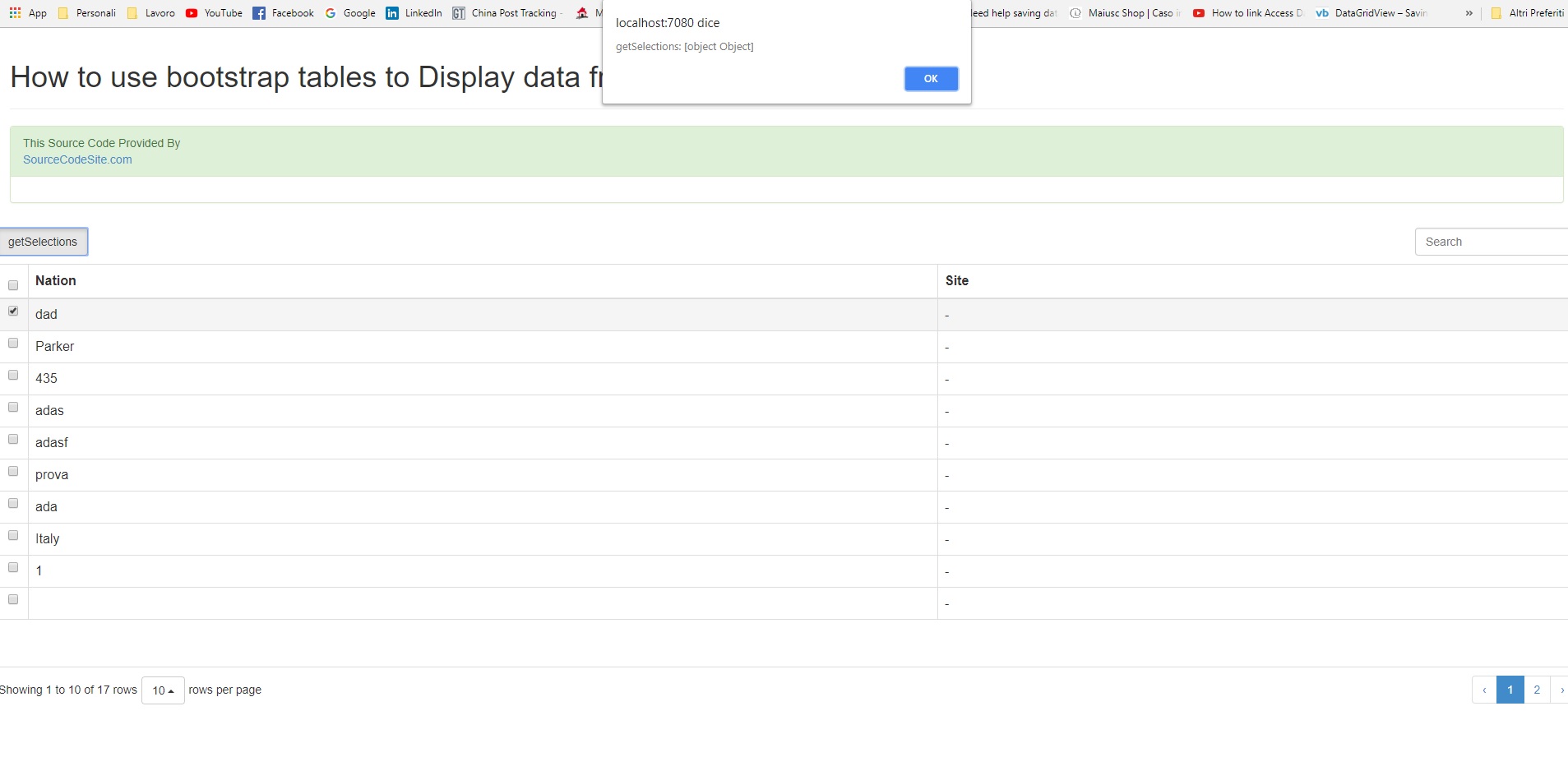
Task: Check the Italy row checkbox
Action: [x=13, y=535]
